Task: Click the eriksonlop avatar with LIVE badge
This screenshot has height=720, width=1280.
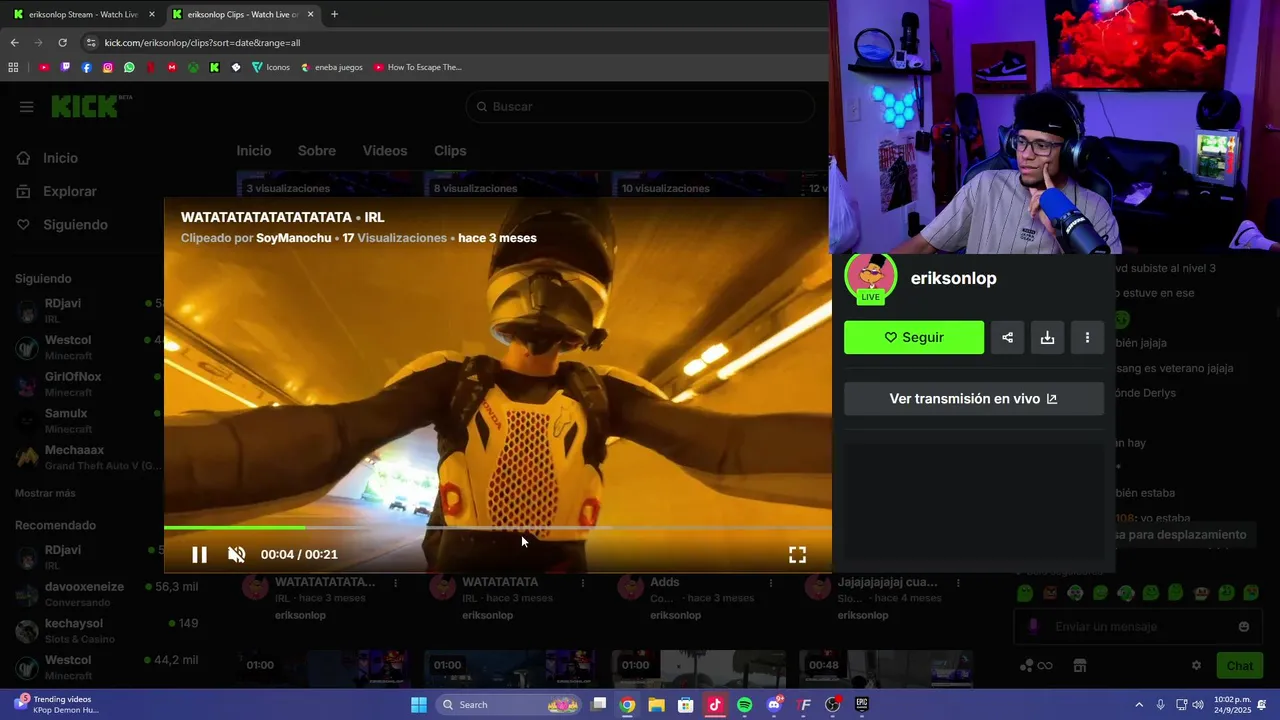Action: [x=870, y=278]
